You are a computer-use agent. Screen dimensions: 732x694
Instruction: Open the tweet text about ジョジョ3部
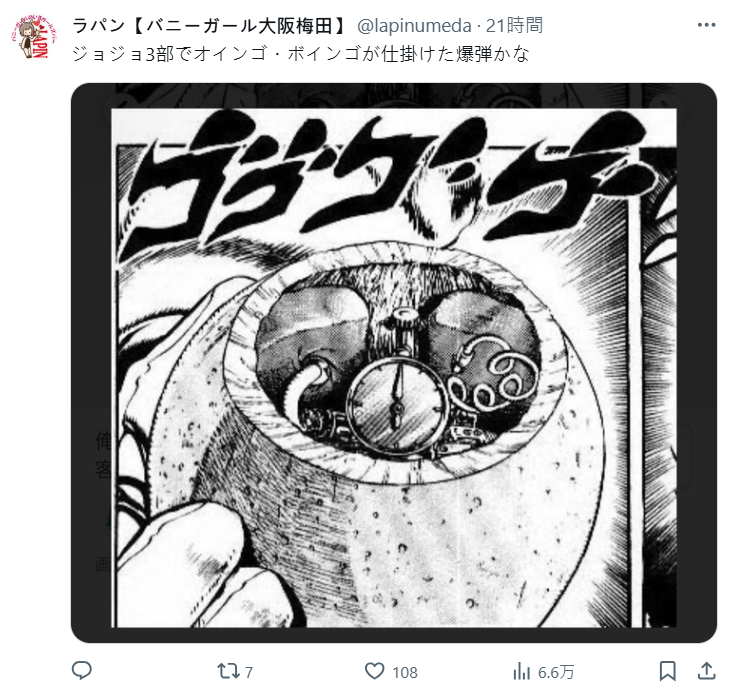pos(301,54)
